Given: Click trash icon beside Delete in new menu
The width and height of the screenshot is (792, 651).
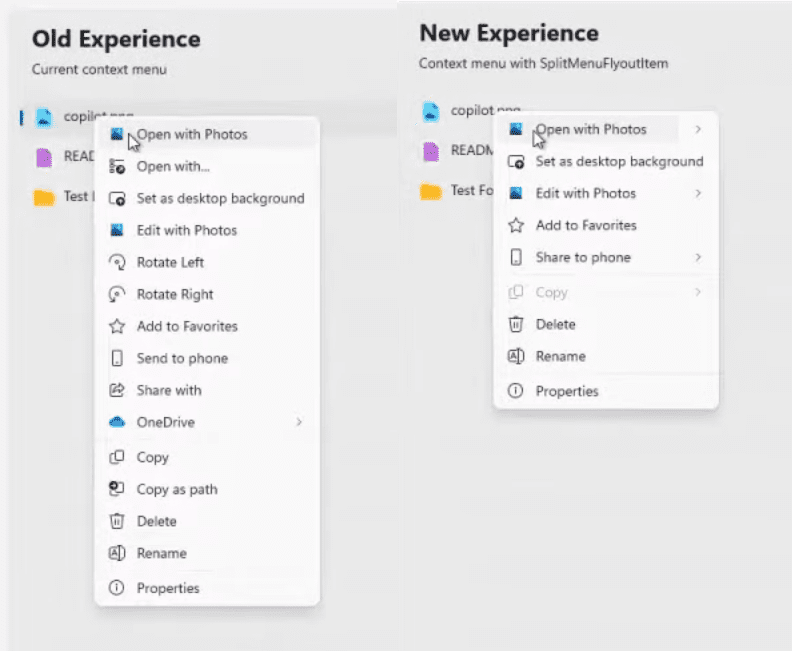Looking at the screenshot, I should coord(516,324).
